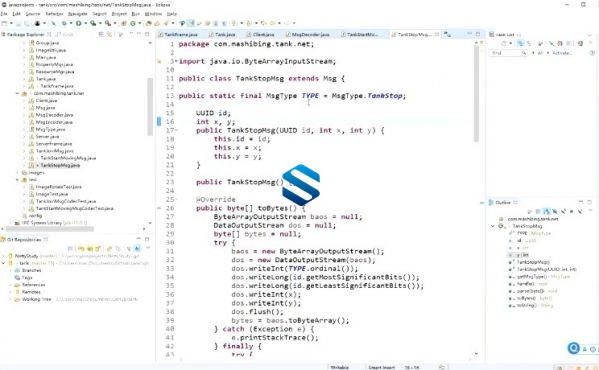
Task: Select Working Tree in Git Repositories
Action: 37,299
